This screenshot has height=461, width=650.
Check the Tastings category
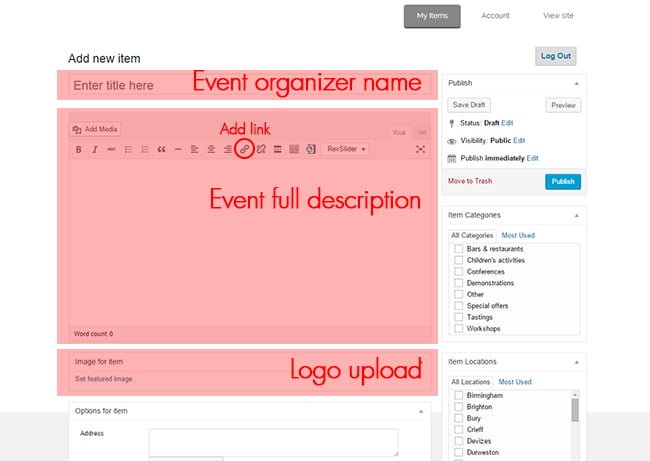coord(458,317)
